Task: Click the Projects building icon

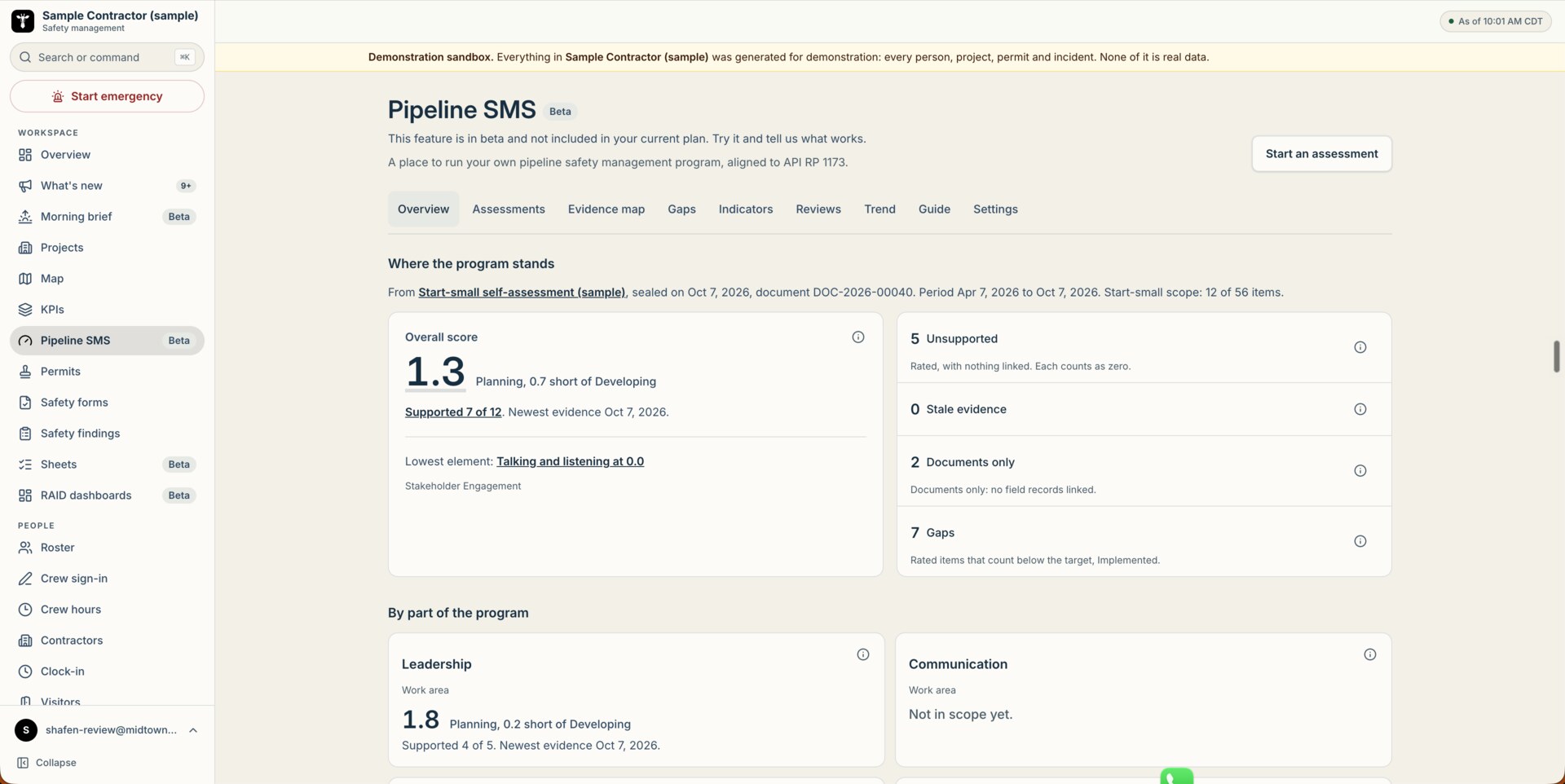Action: click(x=25, y=248)
